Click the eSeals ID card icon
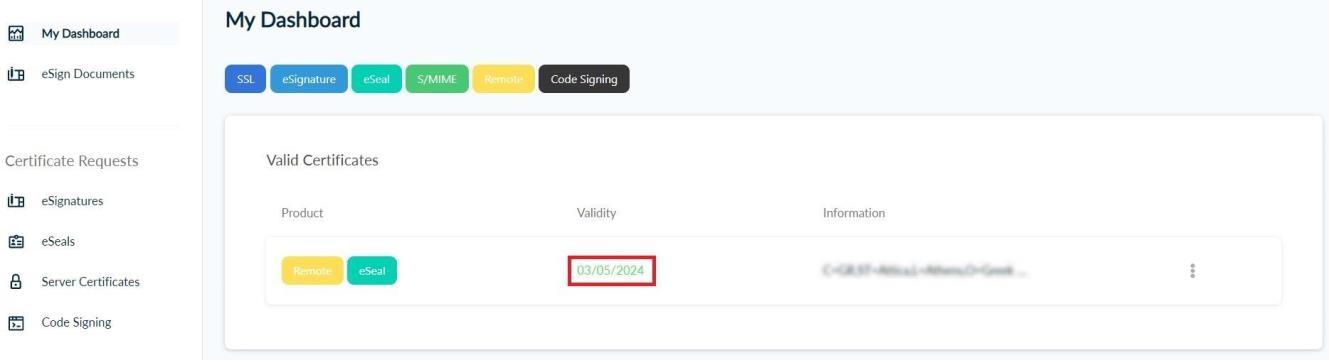 coord(15,241)
